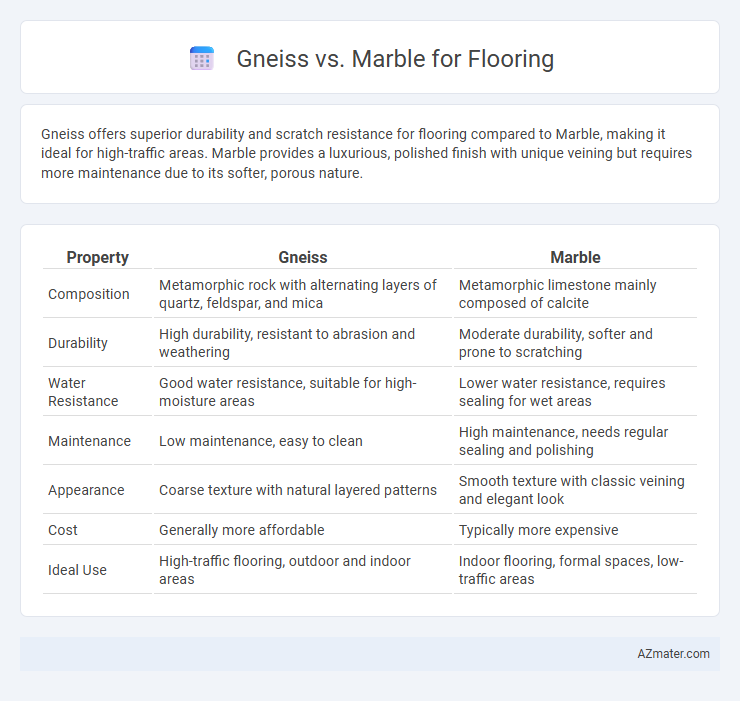
Task: Click 'Generally more affordable' cell
Action: 242,530
